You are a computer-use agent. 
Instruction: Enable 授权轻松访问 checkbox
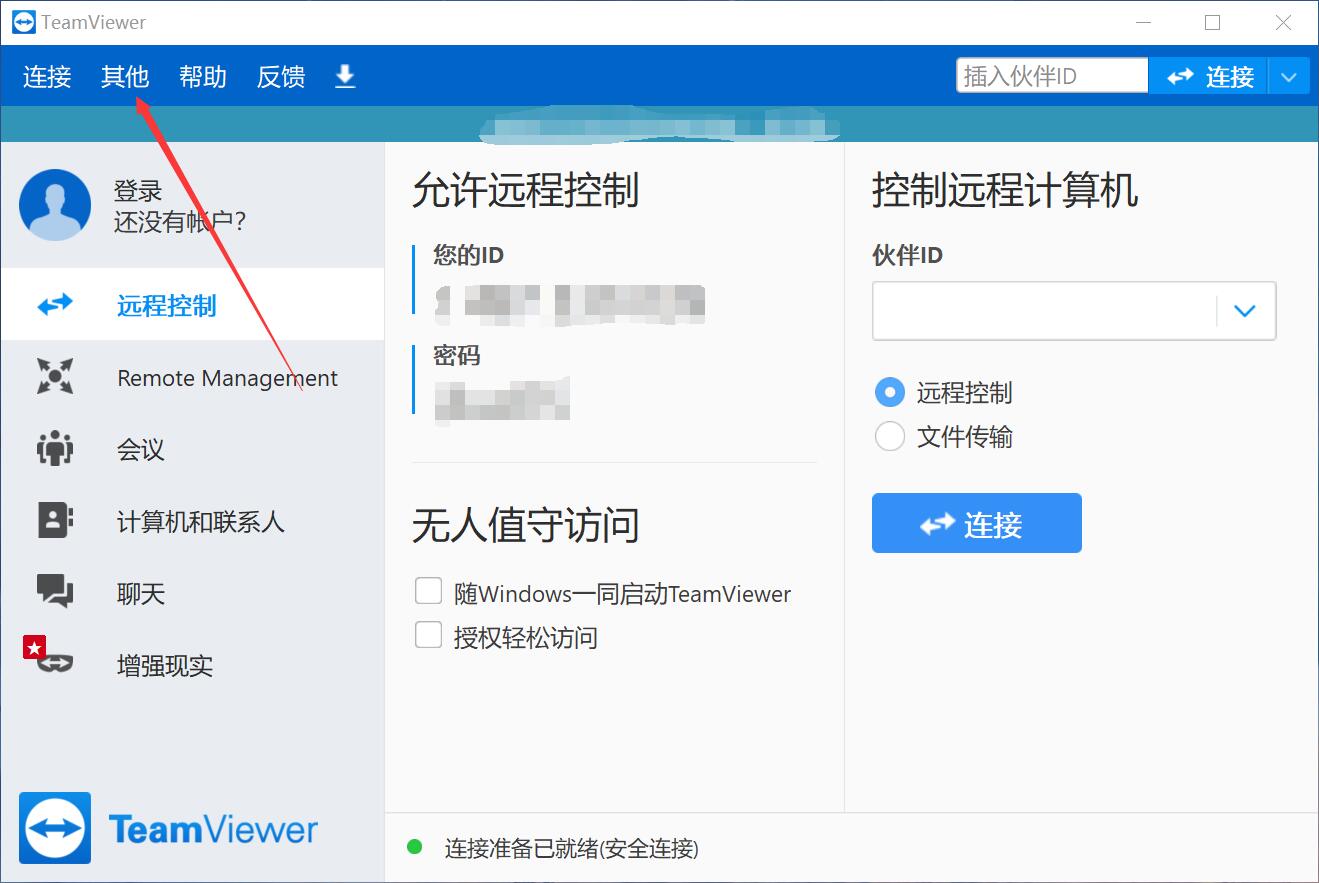(429, 635)
